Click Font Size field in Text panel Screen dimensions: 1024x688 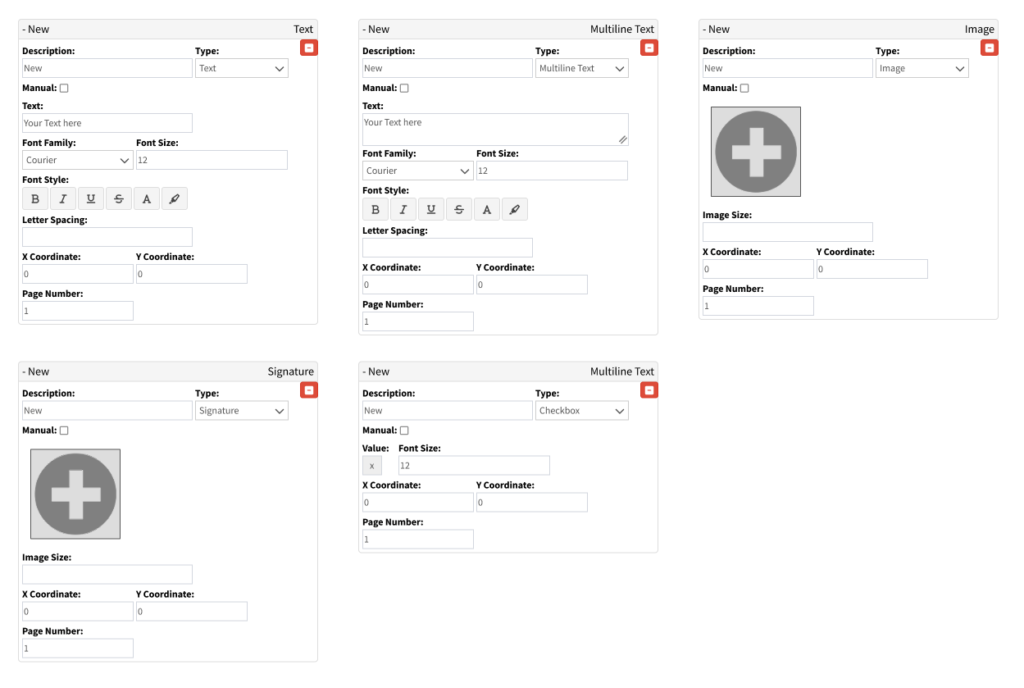click(212, 160)
